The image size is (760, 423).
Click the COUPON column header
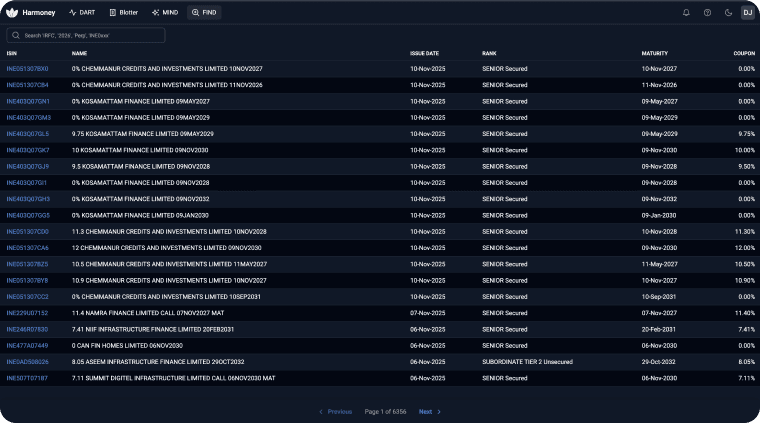tap(744, 53)
